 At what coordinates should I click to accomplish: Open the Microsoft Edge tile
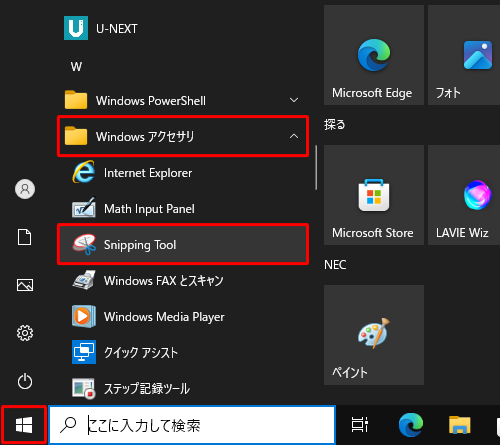click(x=374, y=55)
